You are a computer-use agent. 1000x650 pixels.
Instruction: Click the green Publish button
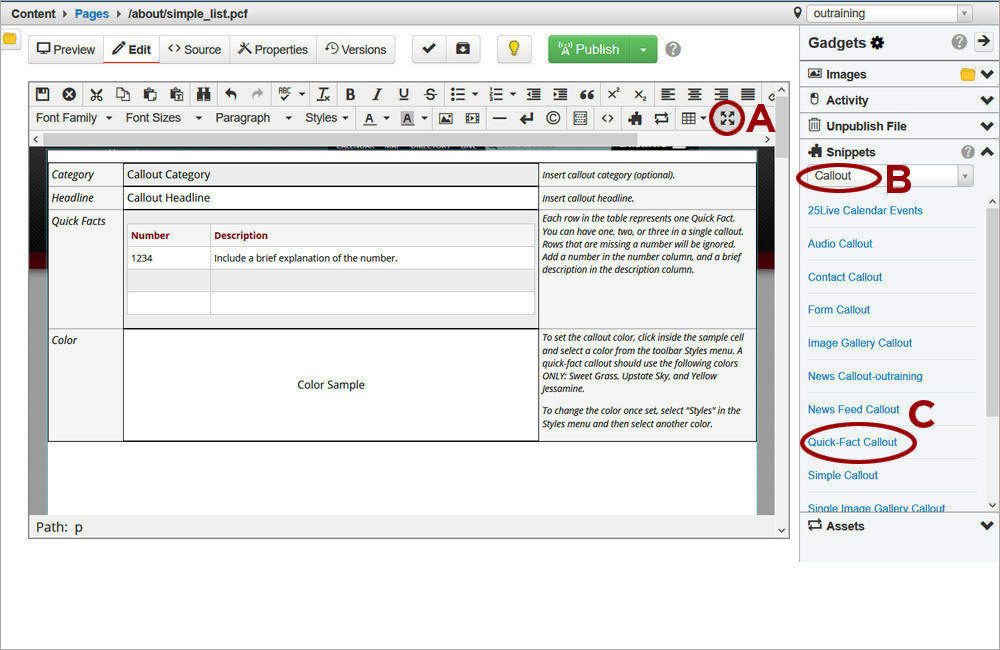pyautogui.click(x=589, y=49)
